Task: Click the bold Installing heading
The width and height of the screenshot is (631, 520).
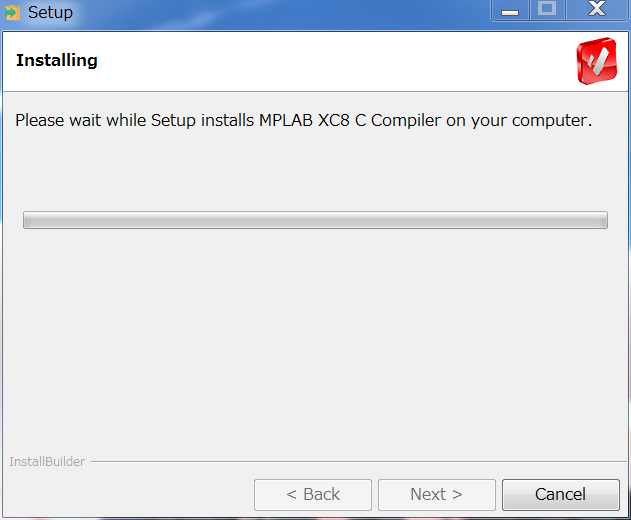Action: pos(57,60)
